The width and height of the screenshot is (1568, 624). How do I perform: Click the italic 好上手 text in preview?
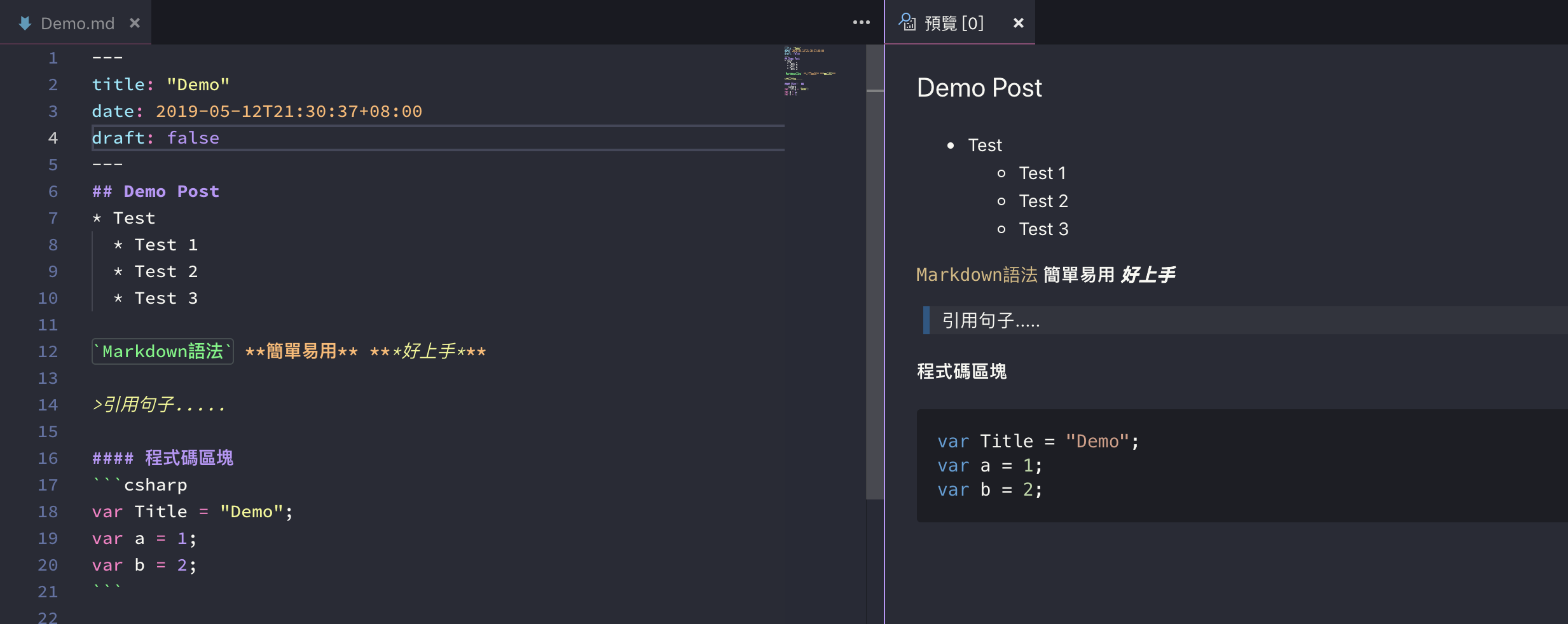pos(1148,275)
